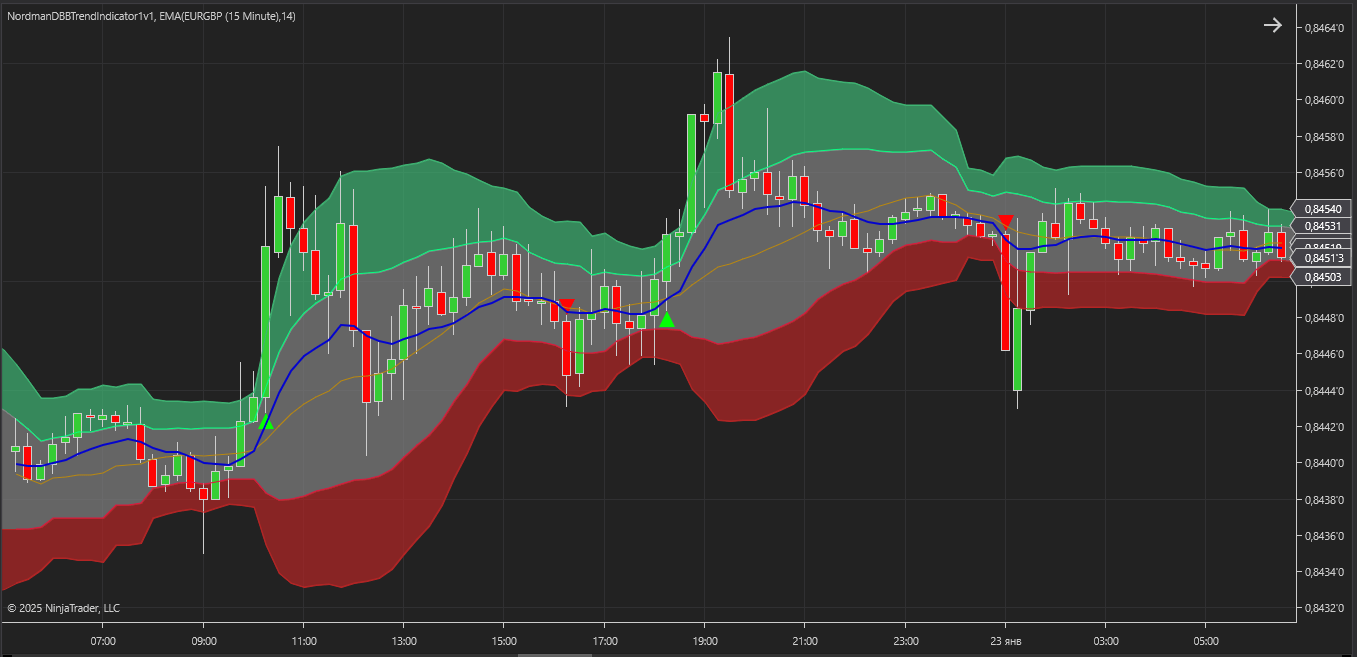This screenshot has width=1357, height=657.
Task: Click the large red candle after 23 янв
Action: (x=1005, y=290)
